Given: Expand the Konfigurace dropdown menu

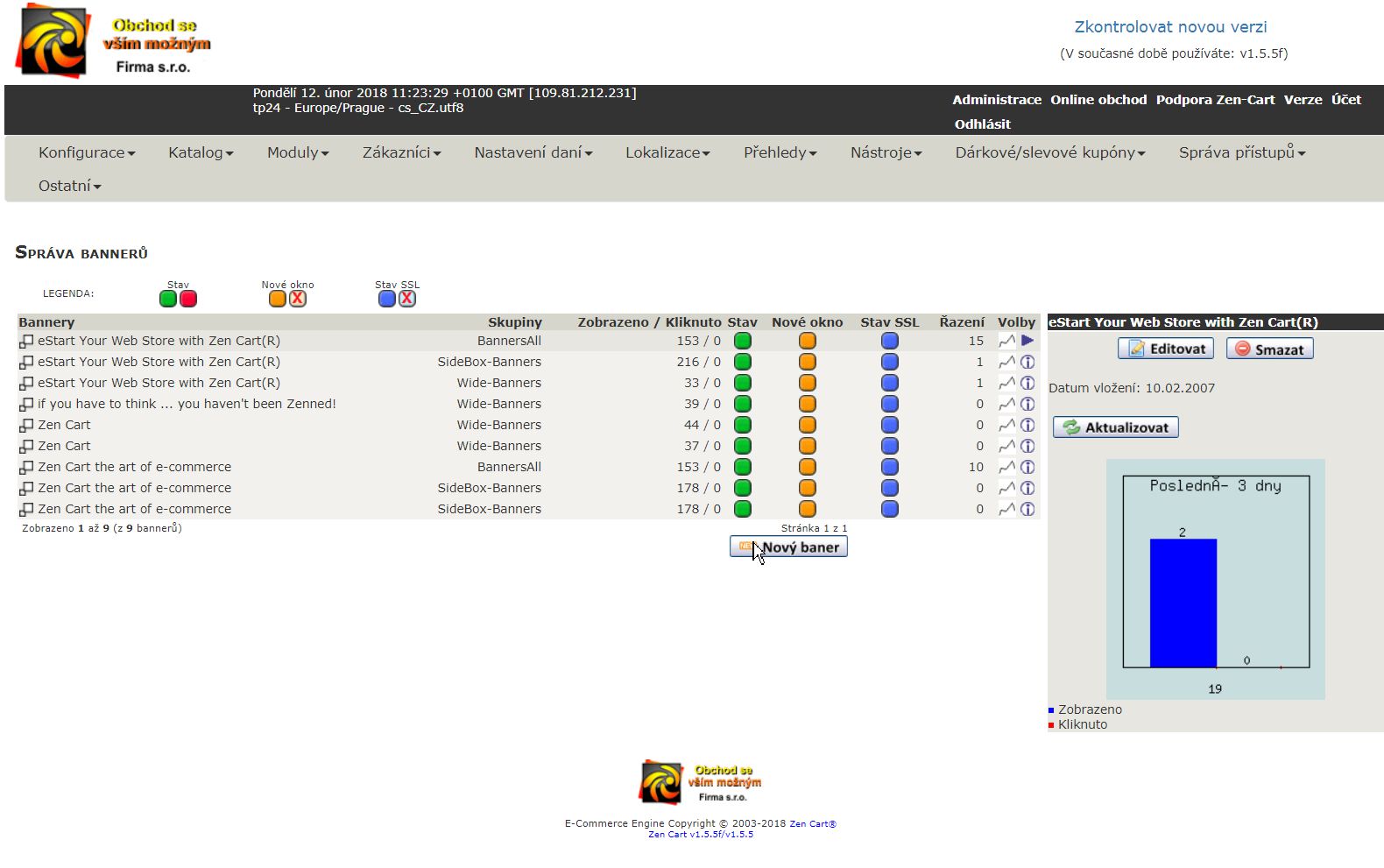Looking at the screenshot, I should coord(87,152).
